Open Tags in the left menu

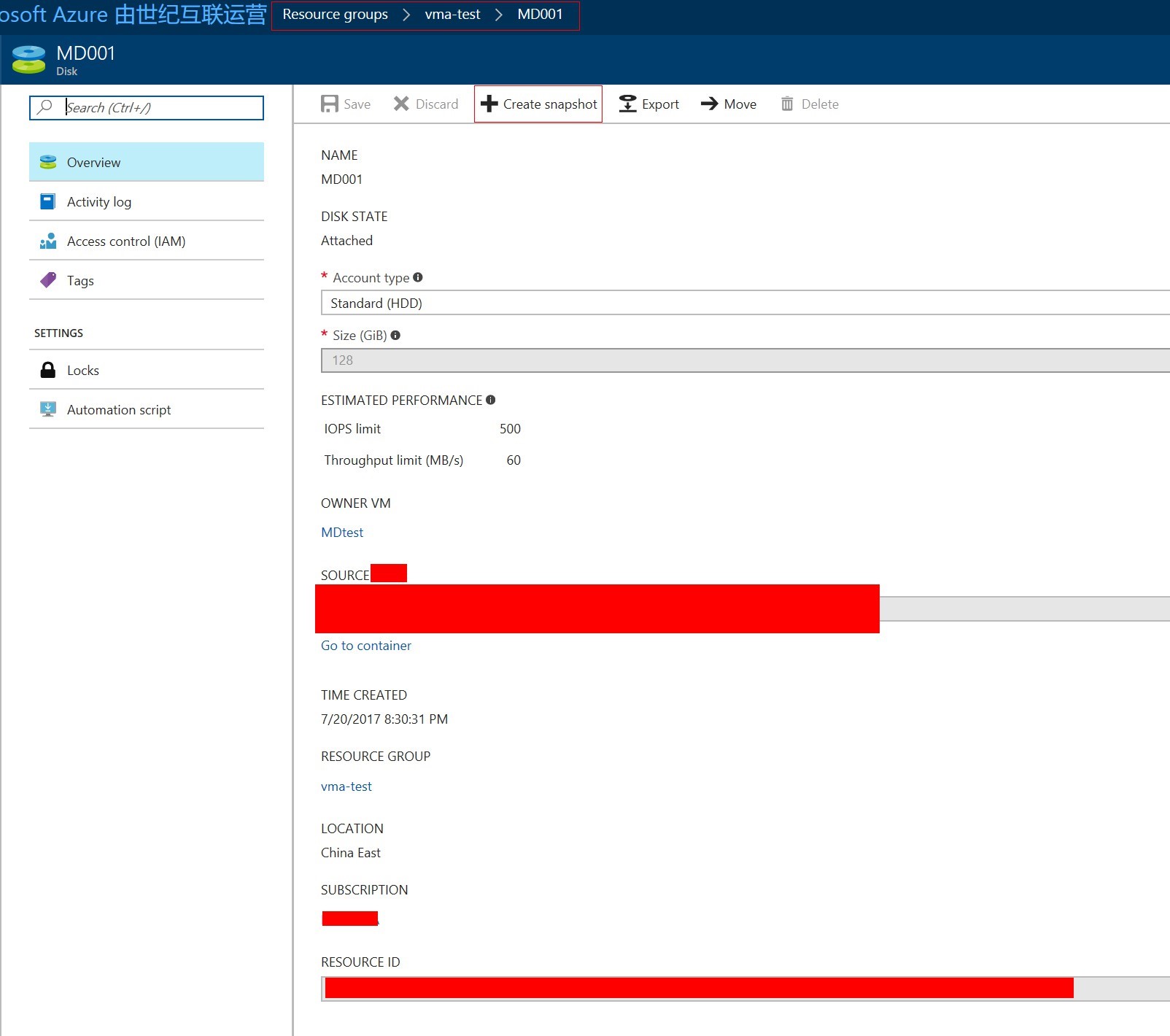pos(80,281)
